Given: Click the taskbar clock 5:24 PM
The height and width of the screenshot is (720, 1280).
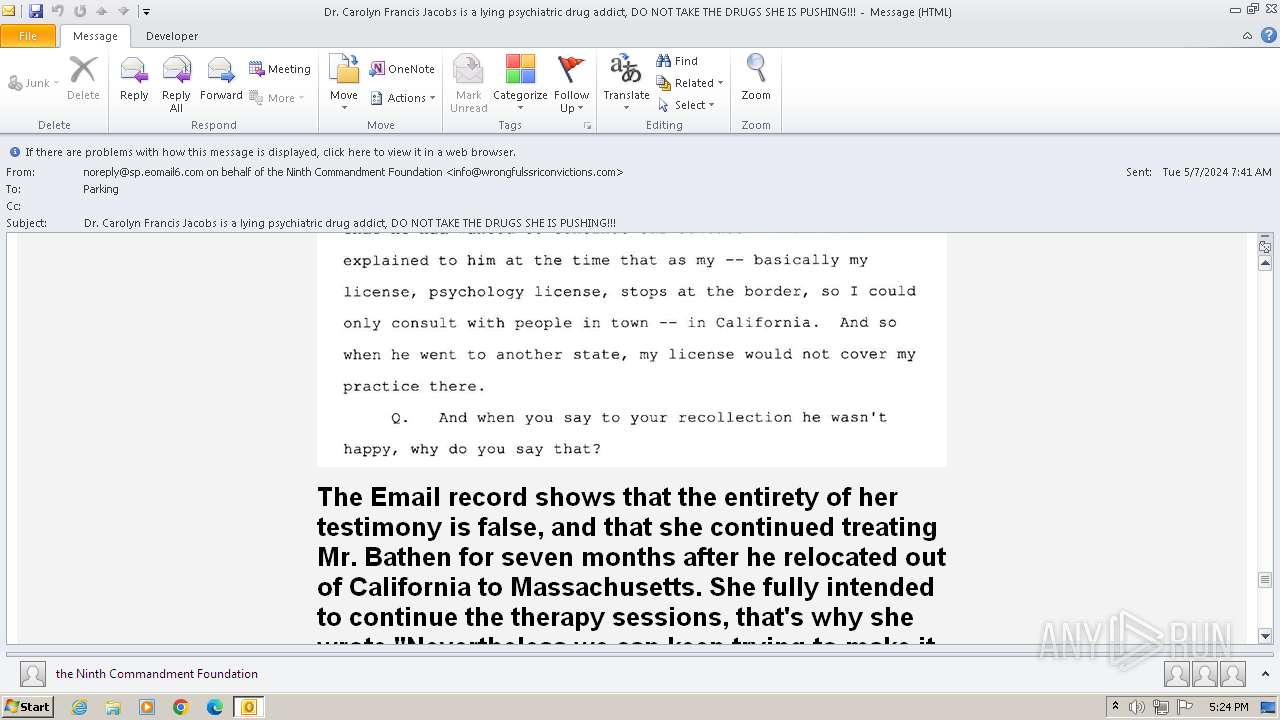Looking at the screenshot, I should [1228, 707].
